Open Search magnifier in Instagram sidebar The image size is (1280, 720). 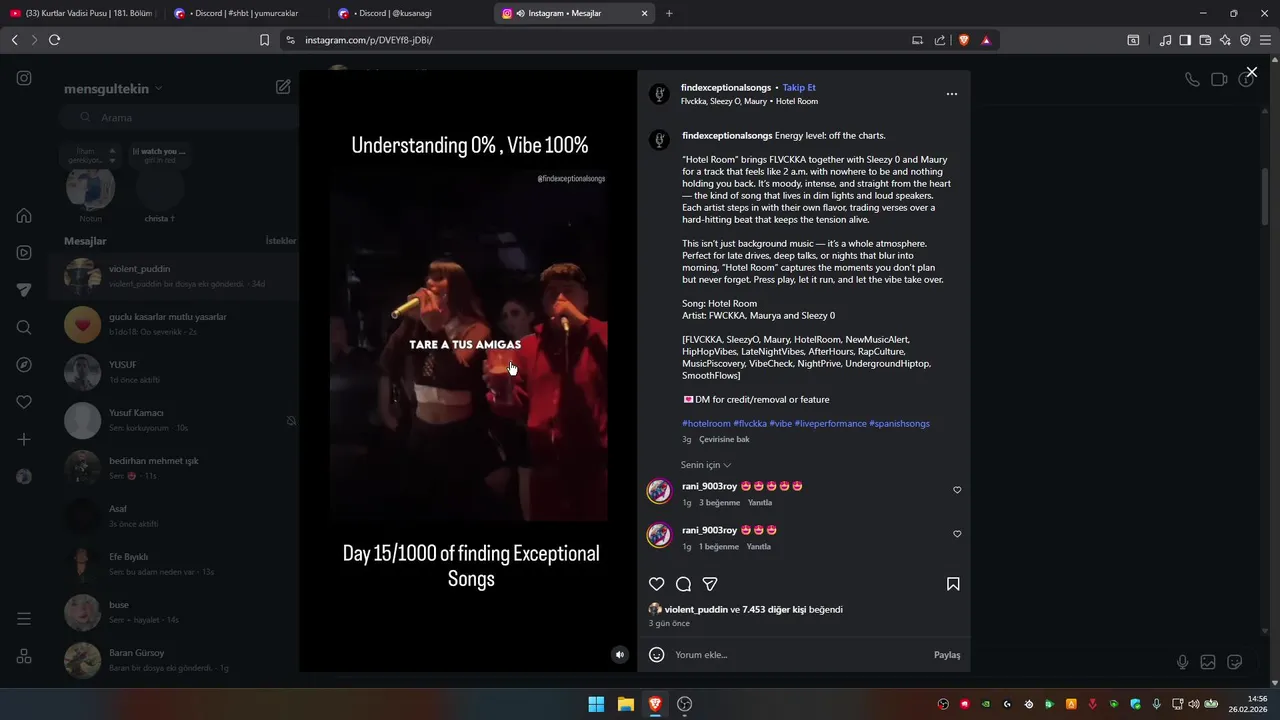[24, 327]
